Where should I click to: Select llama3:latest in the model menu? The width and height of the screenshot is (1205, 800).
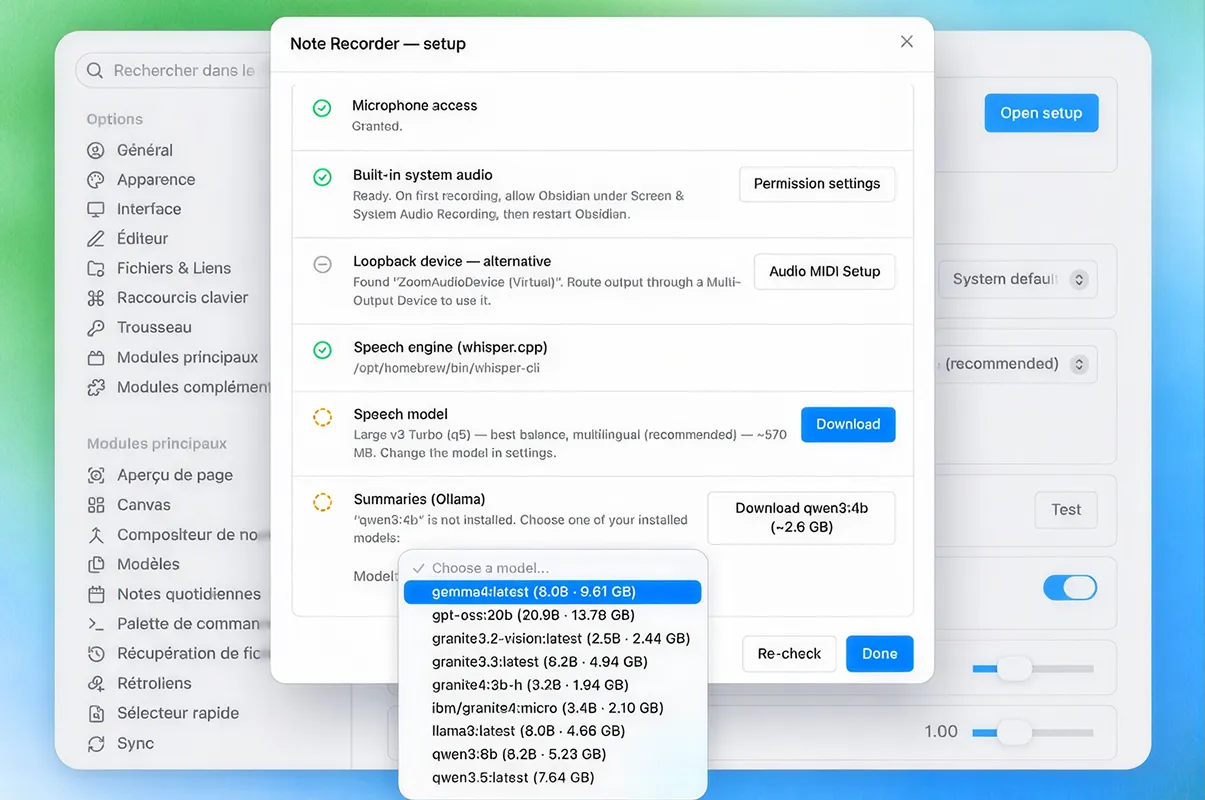[552, 731]
